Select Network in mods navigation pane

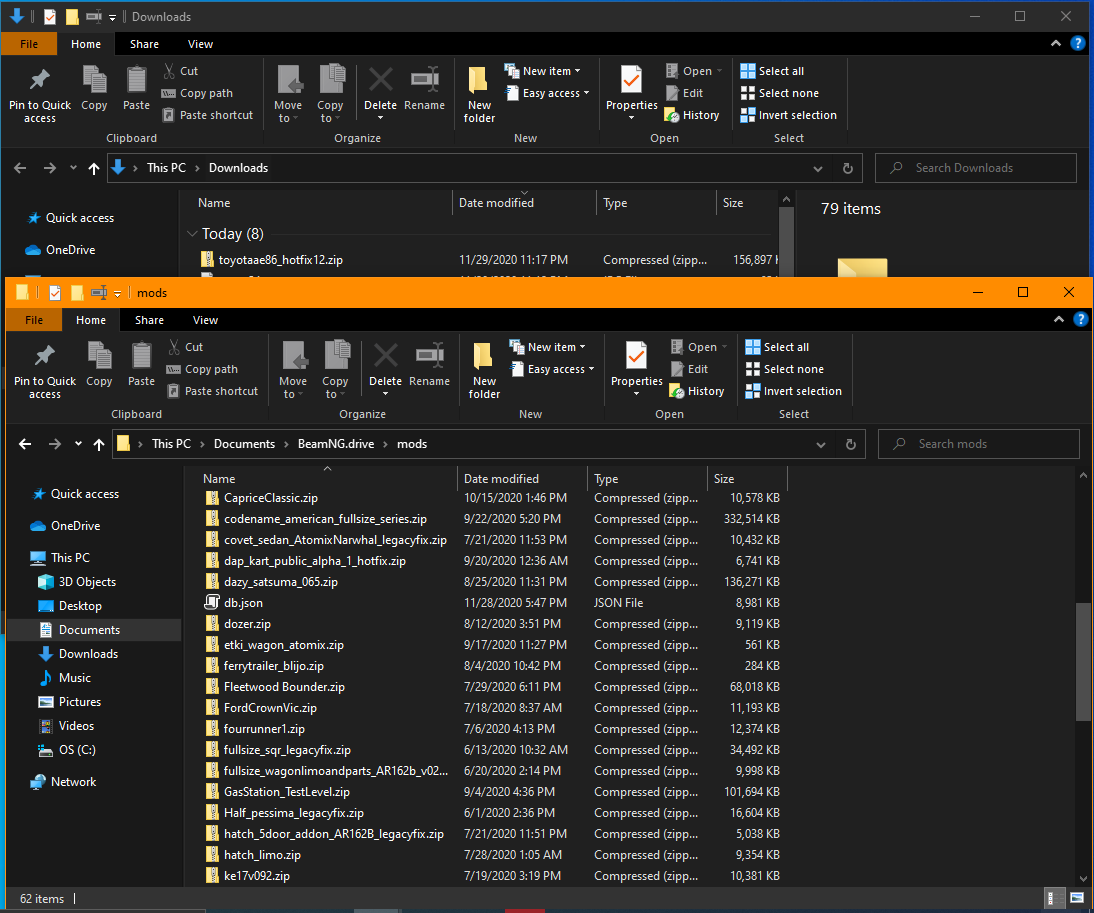point(73,782)
